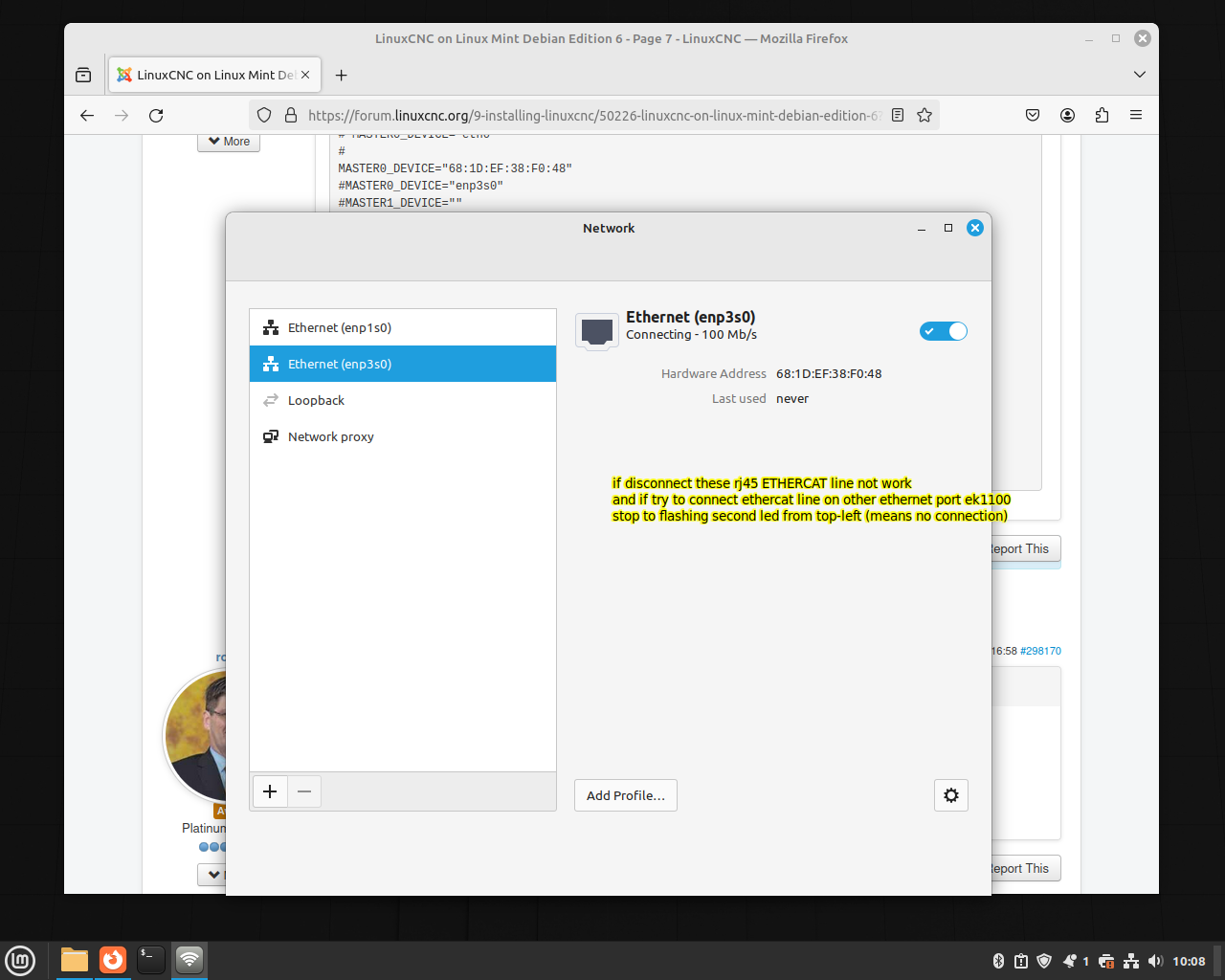Click the padlock site info icon
Viewport: 1225px width, 980px height.
click(291, 115)
